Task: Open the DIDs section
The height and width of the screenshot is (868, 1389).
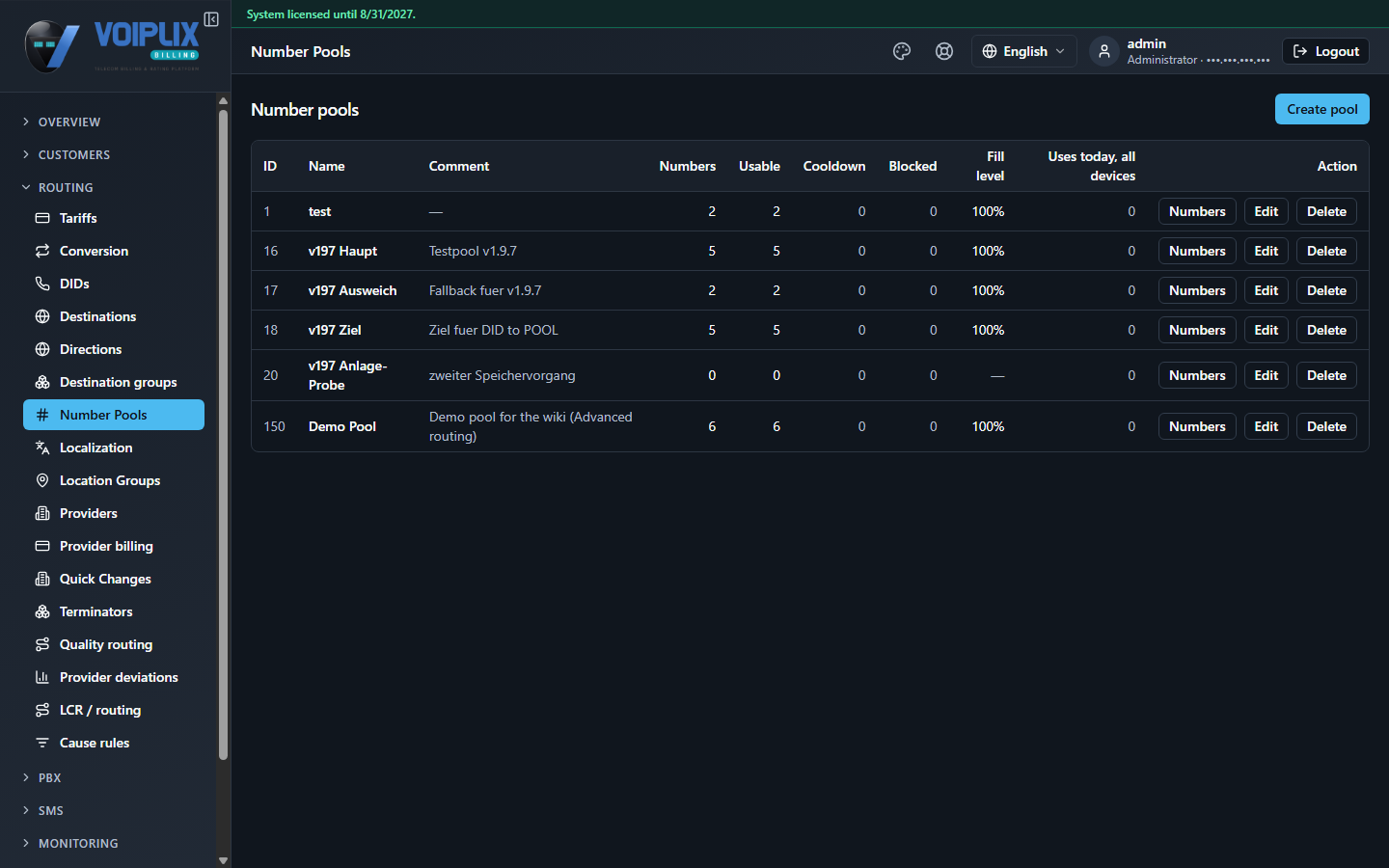Action: tap(114, 284)
